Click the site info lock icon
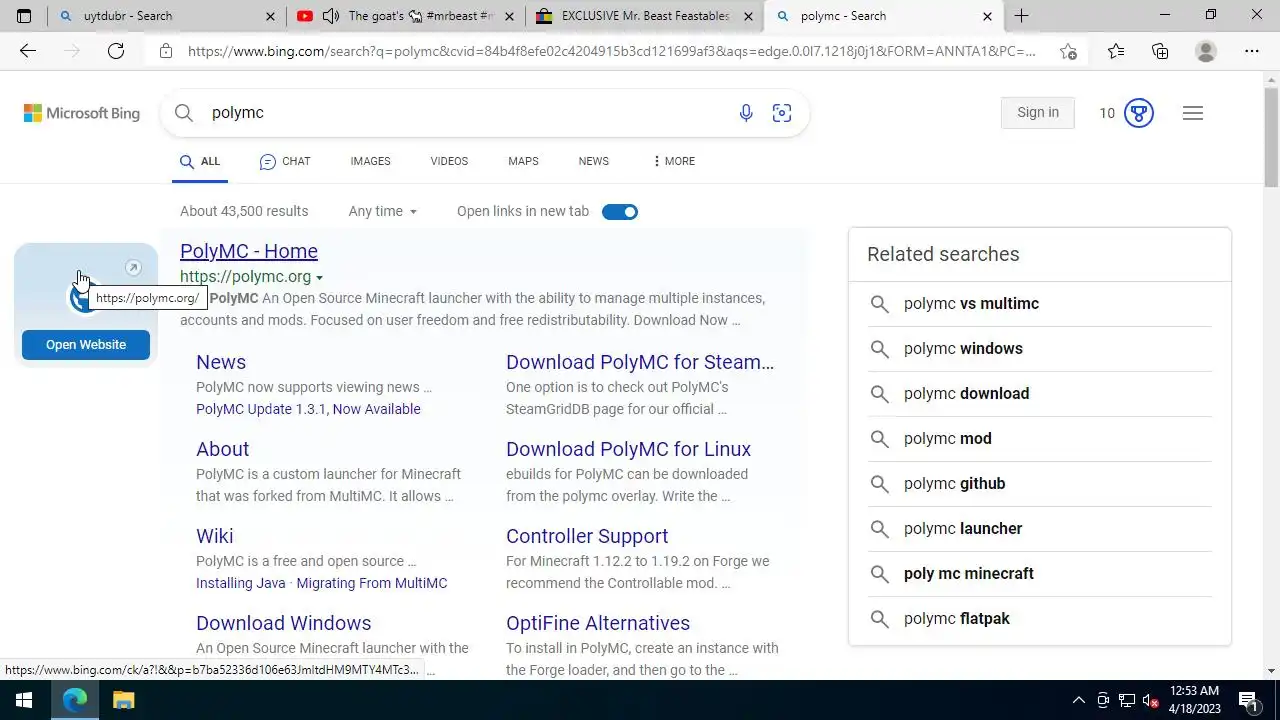The image size is (1280, 720). (166, 51)
